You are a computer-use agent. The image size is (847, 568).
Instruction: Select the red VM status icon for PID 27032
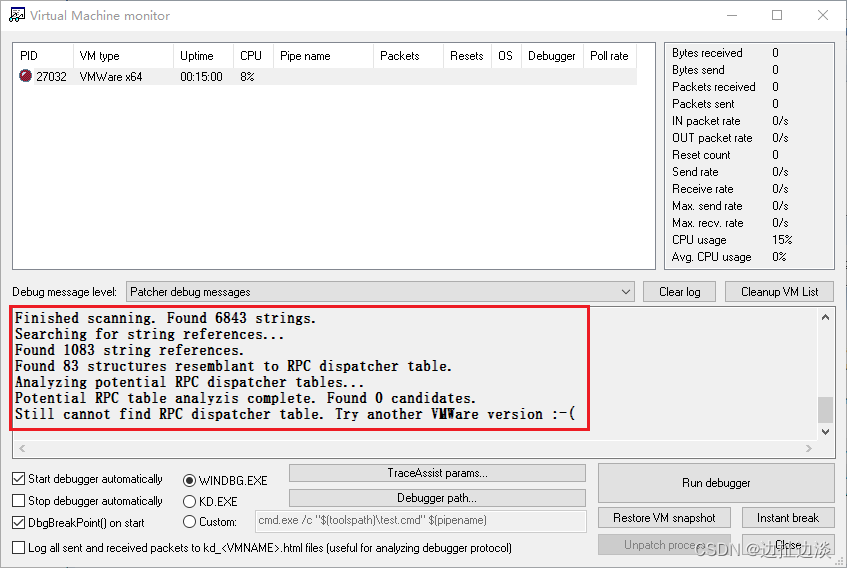[25, 76]
